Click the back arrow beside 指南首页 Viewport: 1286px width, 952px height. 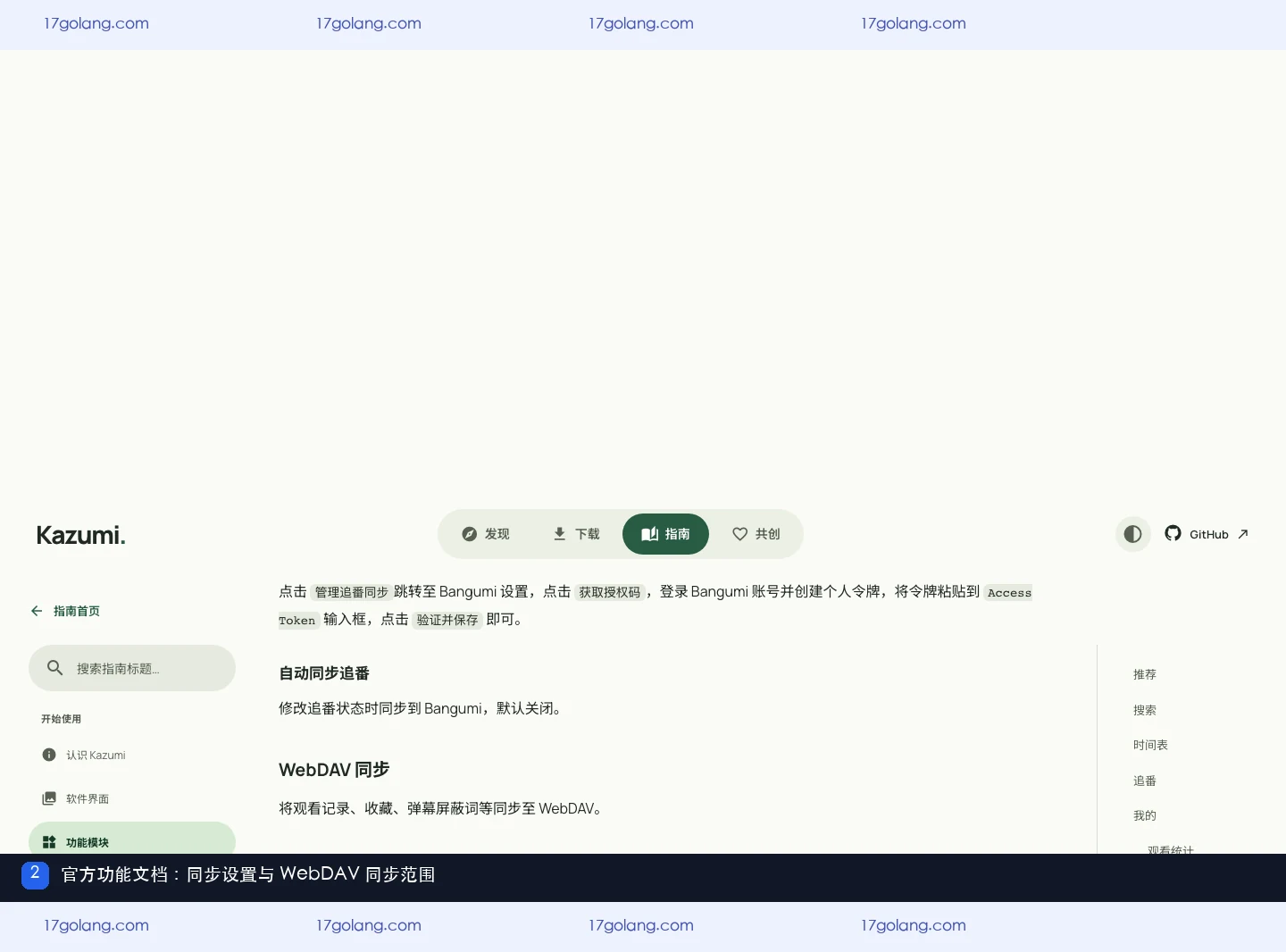click(x=37, y=611)
